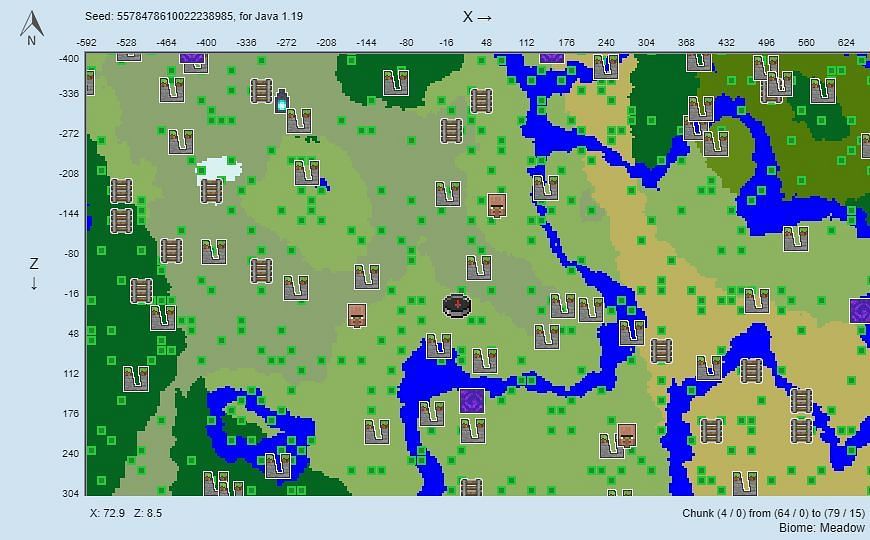Click the 304 Z-axis tick label
Image resolution: width=870 pixels, height=540 pixels.
(x=70, y=493)
